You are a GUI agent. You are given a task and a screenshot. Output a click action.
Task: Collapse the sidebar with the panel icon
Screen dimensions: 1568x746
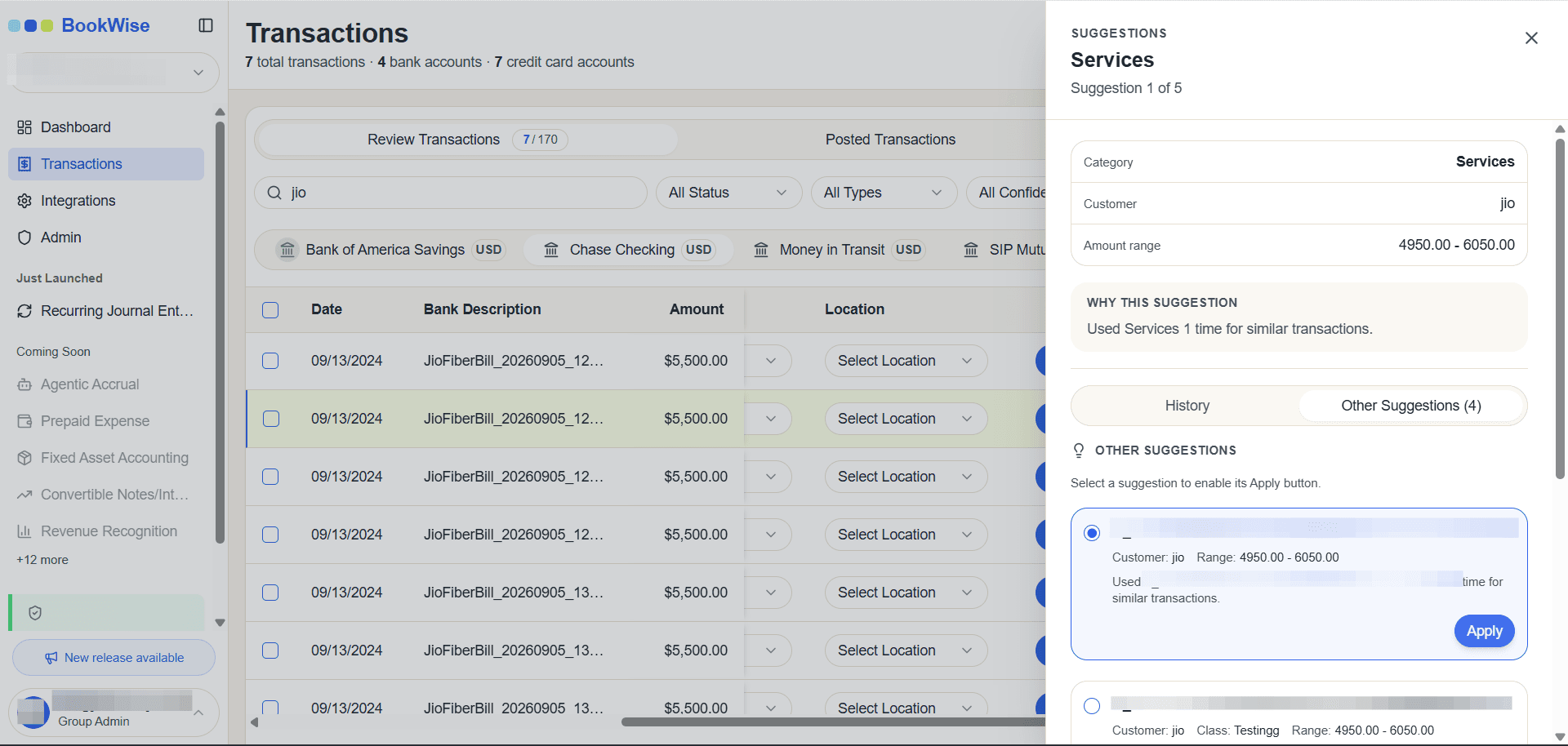point(206,25)
